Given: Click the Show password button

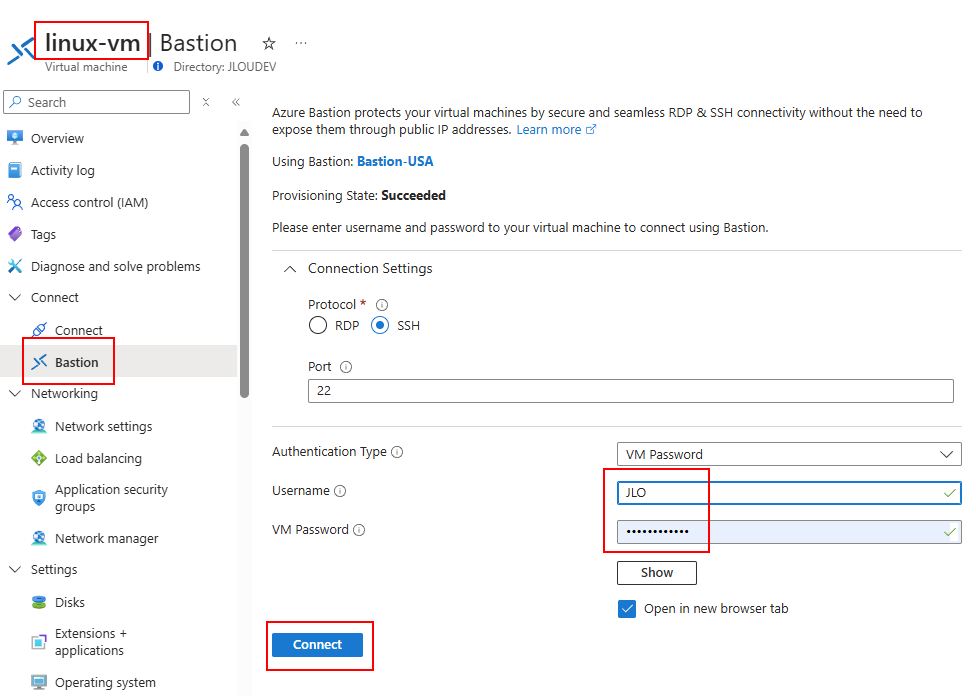Looking at the screenshot, I should click(x=657, y=573).
